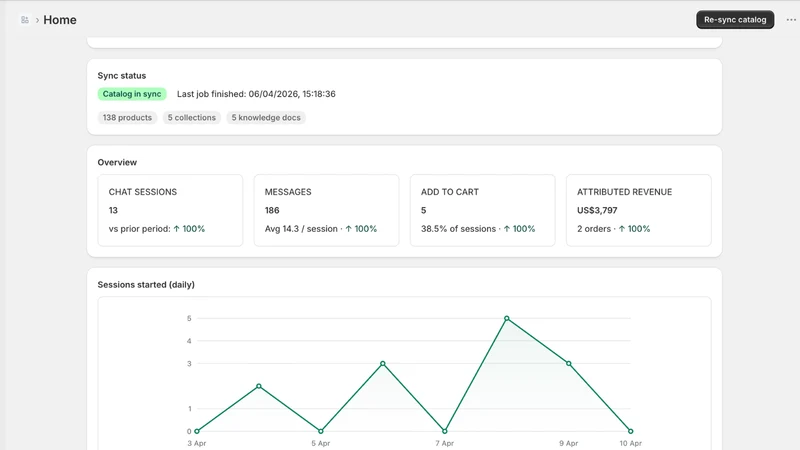Click the 10 Apr data point
This screenshot has height=450, width=800.
[x=631, y=431]
